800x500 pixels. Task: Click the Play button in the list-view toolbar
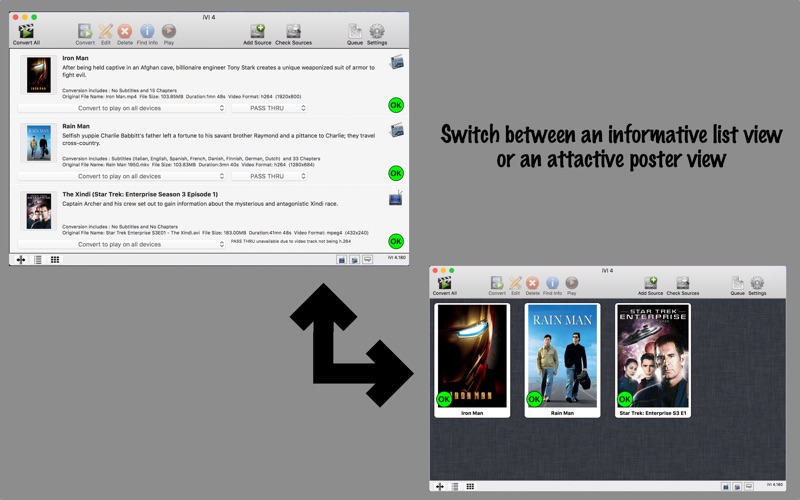169,34
